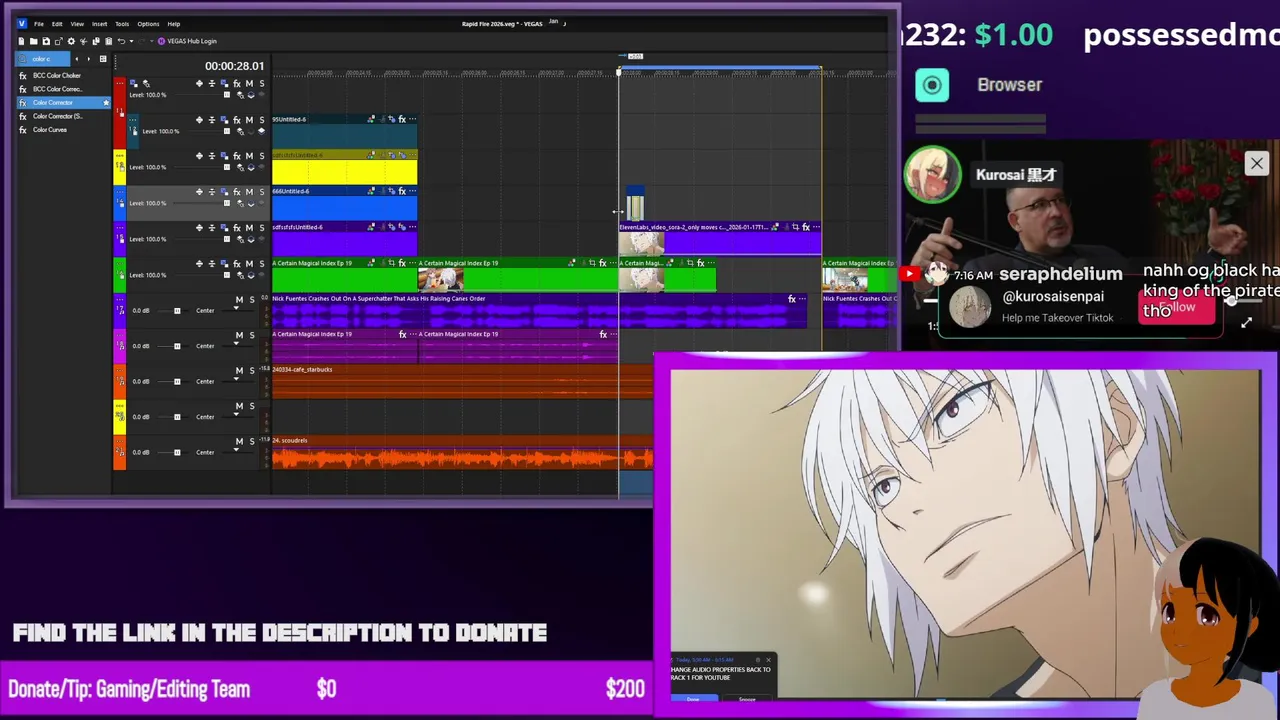1280x720 pixels.
Task: Open Track FX on blue video track
Action: (237, 191)
